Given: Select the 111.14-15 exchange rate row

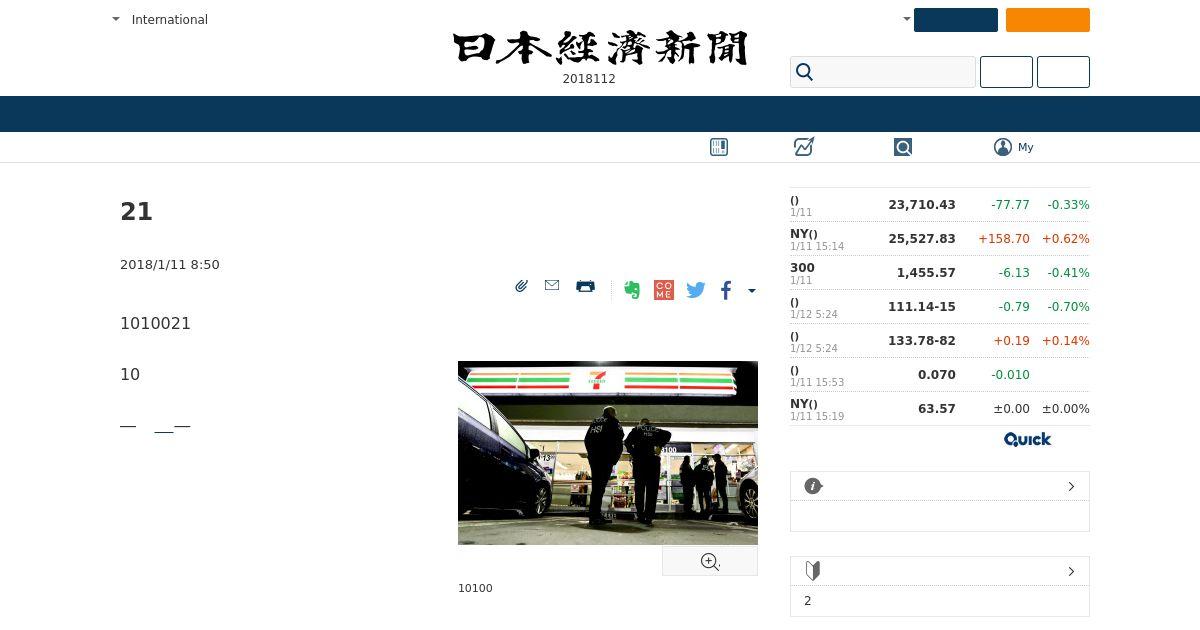Looking at the screenshot, I should click(940, 307).
